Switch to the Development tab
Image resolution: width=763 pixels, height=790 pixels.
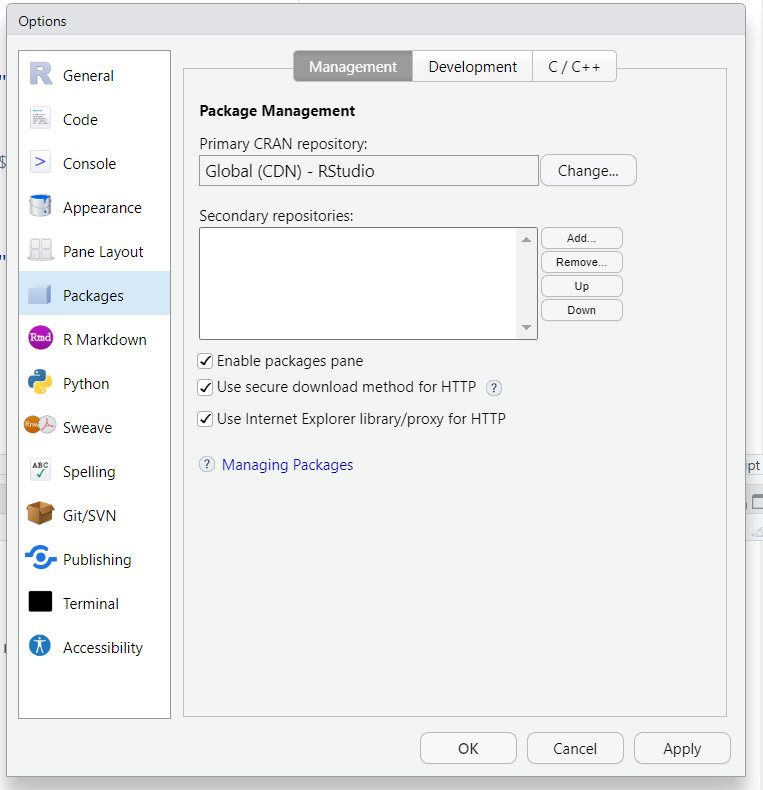472,67
